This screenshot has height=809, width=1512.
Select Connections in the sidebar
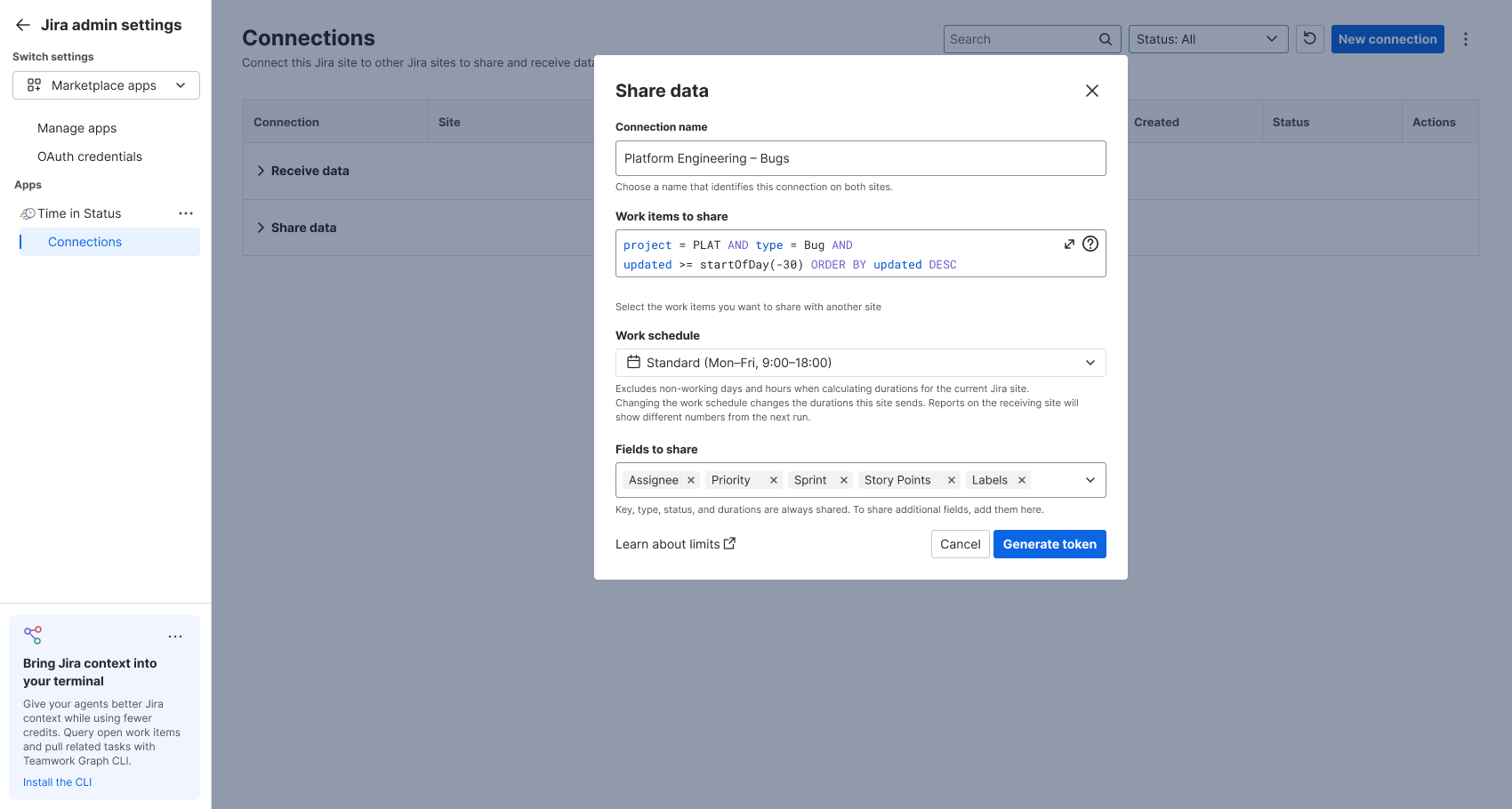click(x=109, y=242)
